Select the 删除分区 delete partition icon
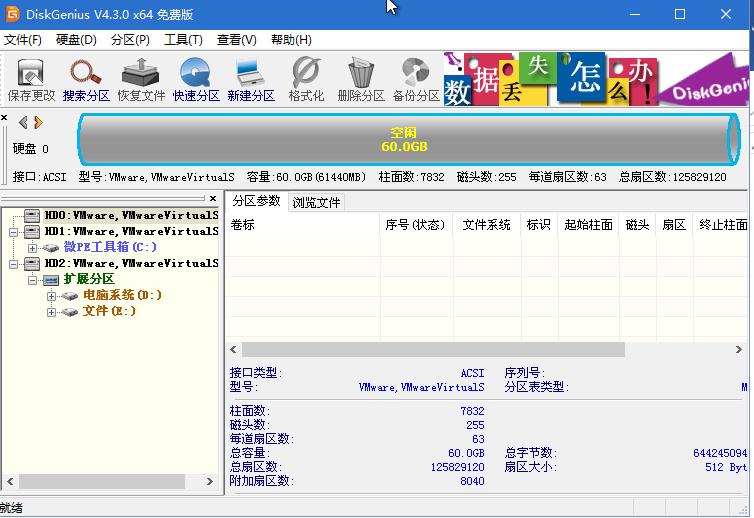This screenshot has width=754, height=518. (361, 80)
